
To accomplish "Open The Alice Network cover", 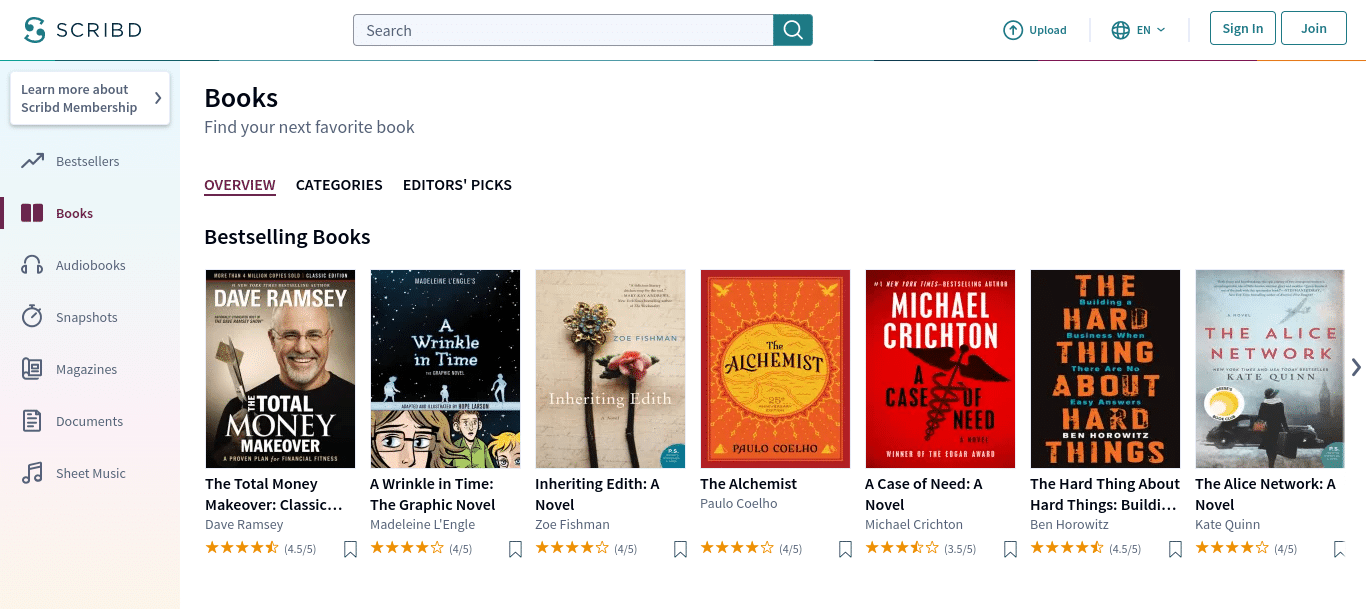I will tap(1270, 369).
